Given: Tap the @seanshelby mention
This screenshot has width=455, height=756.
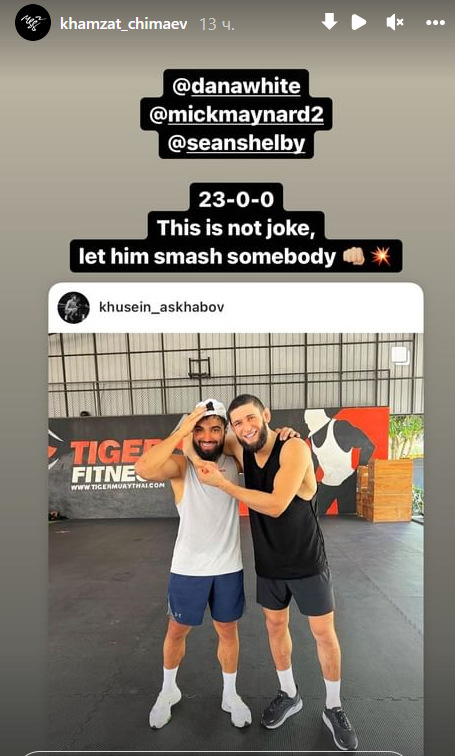Looking at the screenshot, I should 236,144.
